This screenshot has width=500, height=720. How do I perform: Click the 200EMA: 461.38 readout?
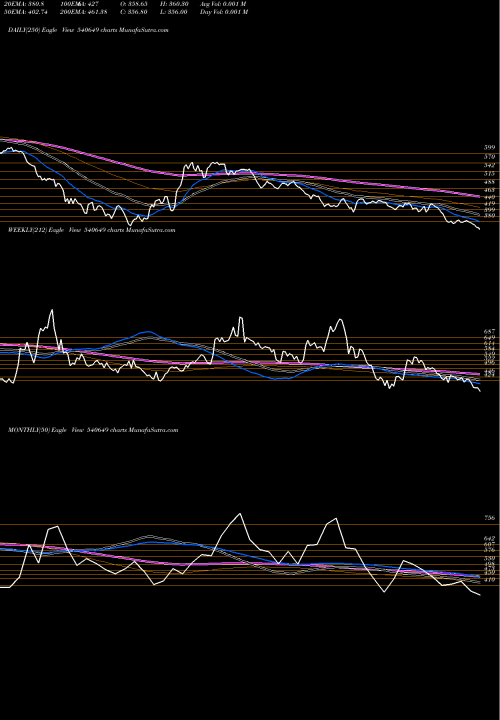coord(84,12)
